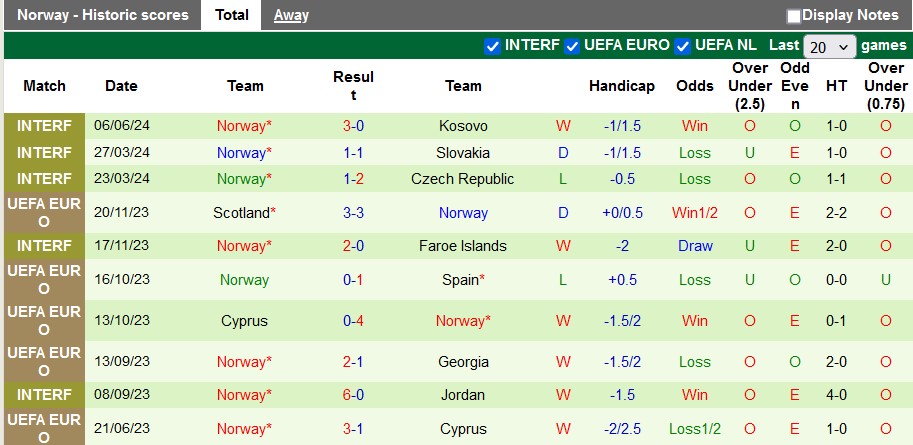Click the Scotland team name
This screenshot has height=445, width=913.
tap(241, 213)
